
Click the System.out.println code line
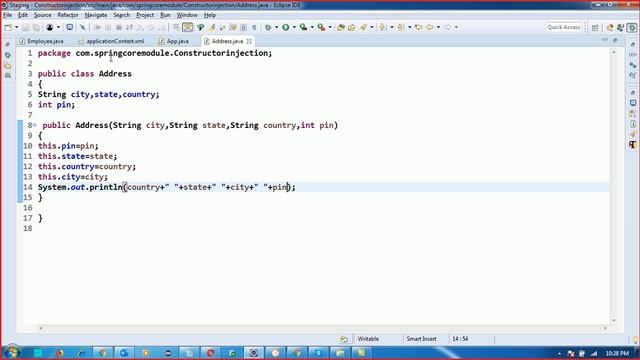tap(167, 187)
